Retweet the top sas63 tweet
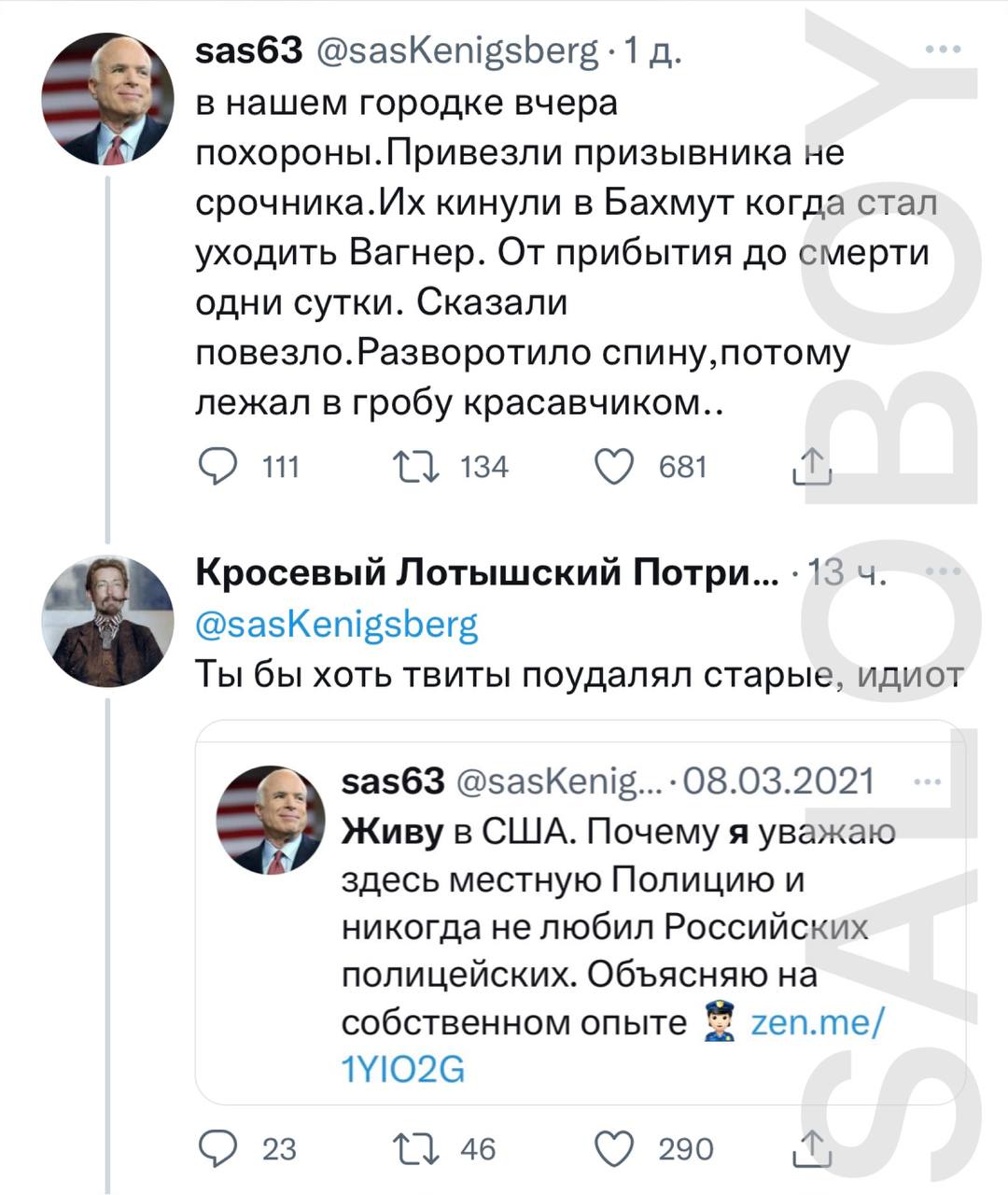 tap(416, 466)
